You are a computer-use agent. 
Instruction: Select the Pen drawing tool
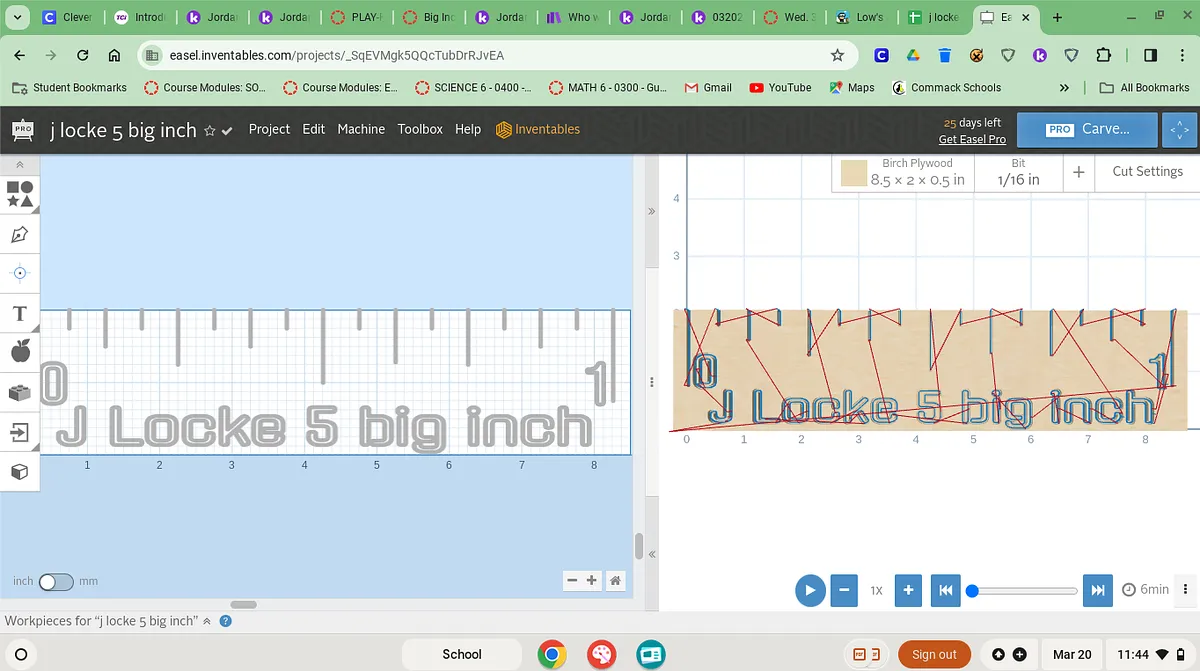[19, 234]
